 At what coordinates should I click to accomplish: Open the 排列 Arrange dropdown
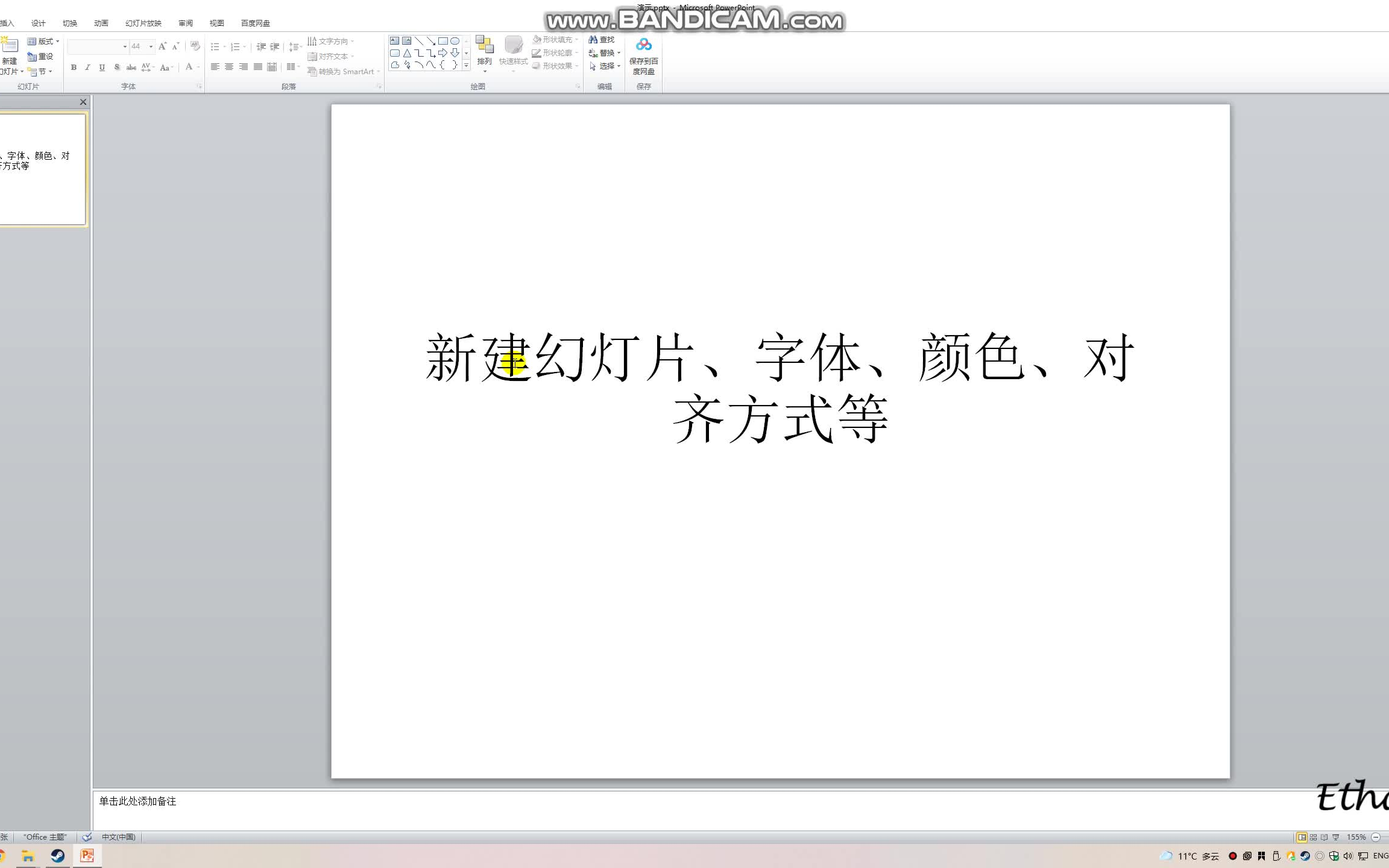click(x=485, y=54)
